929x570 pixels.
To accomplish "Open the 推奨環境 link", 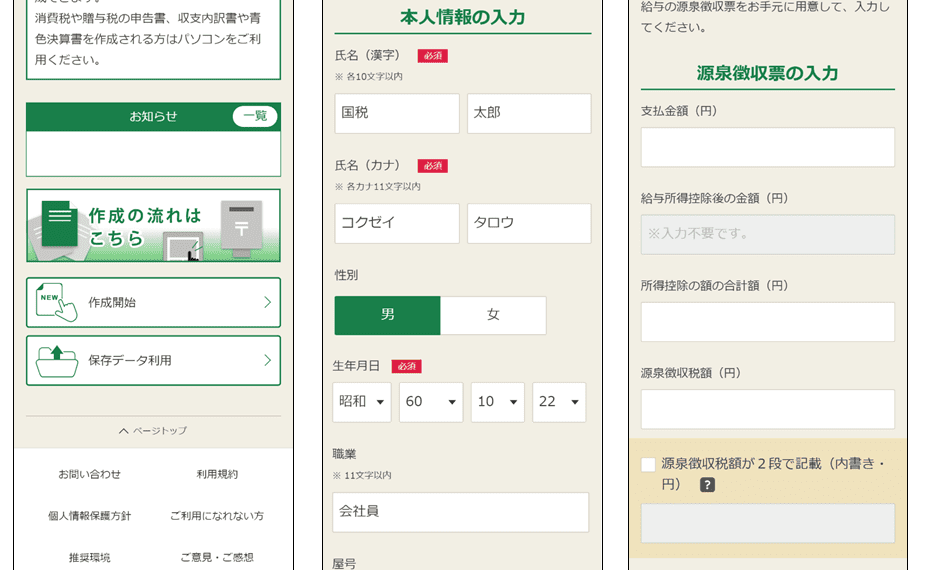I will click(89, 557).
